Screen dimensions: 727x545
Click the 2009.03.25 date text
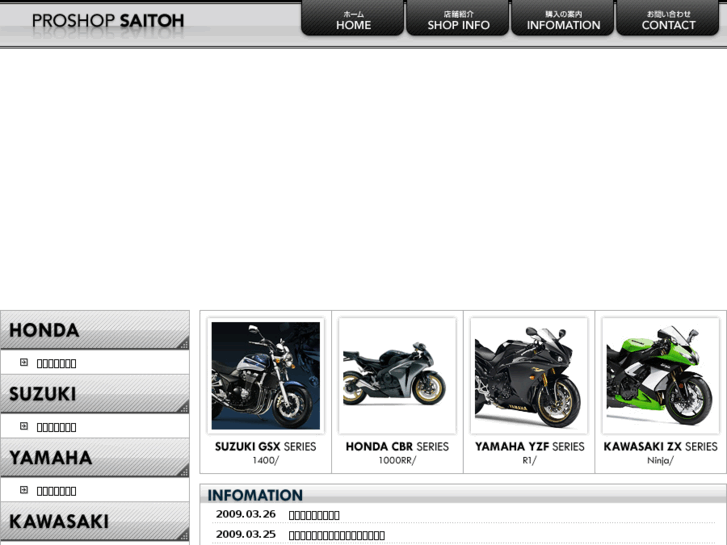click(x=246, y=534)
